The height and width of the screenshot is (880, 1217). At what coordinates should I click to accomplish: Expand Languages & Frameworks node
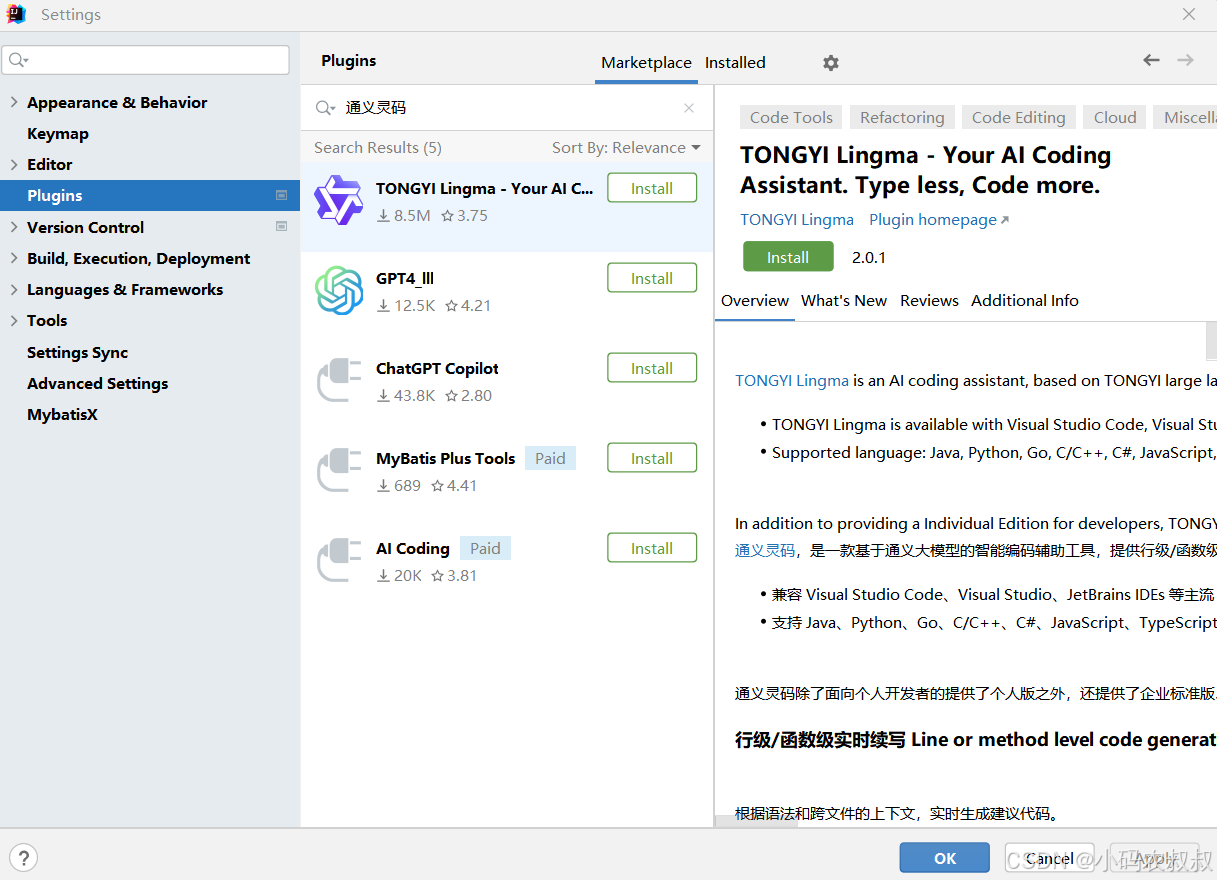point(13,289)
